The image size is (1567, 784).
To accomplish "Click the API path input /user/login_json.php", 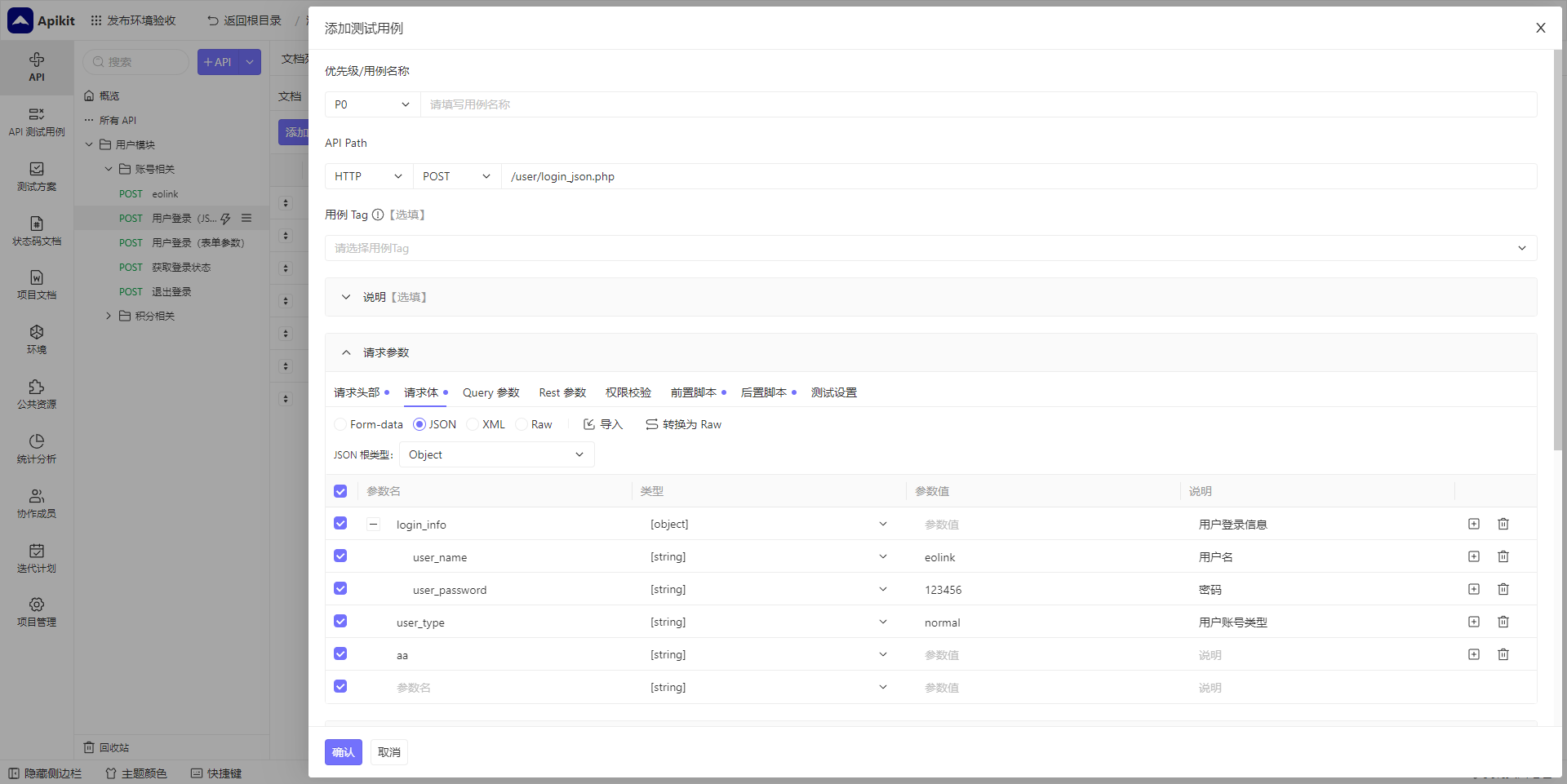I will pos(1019,176).
